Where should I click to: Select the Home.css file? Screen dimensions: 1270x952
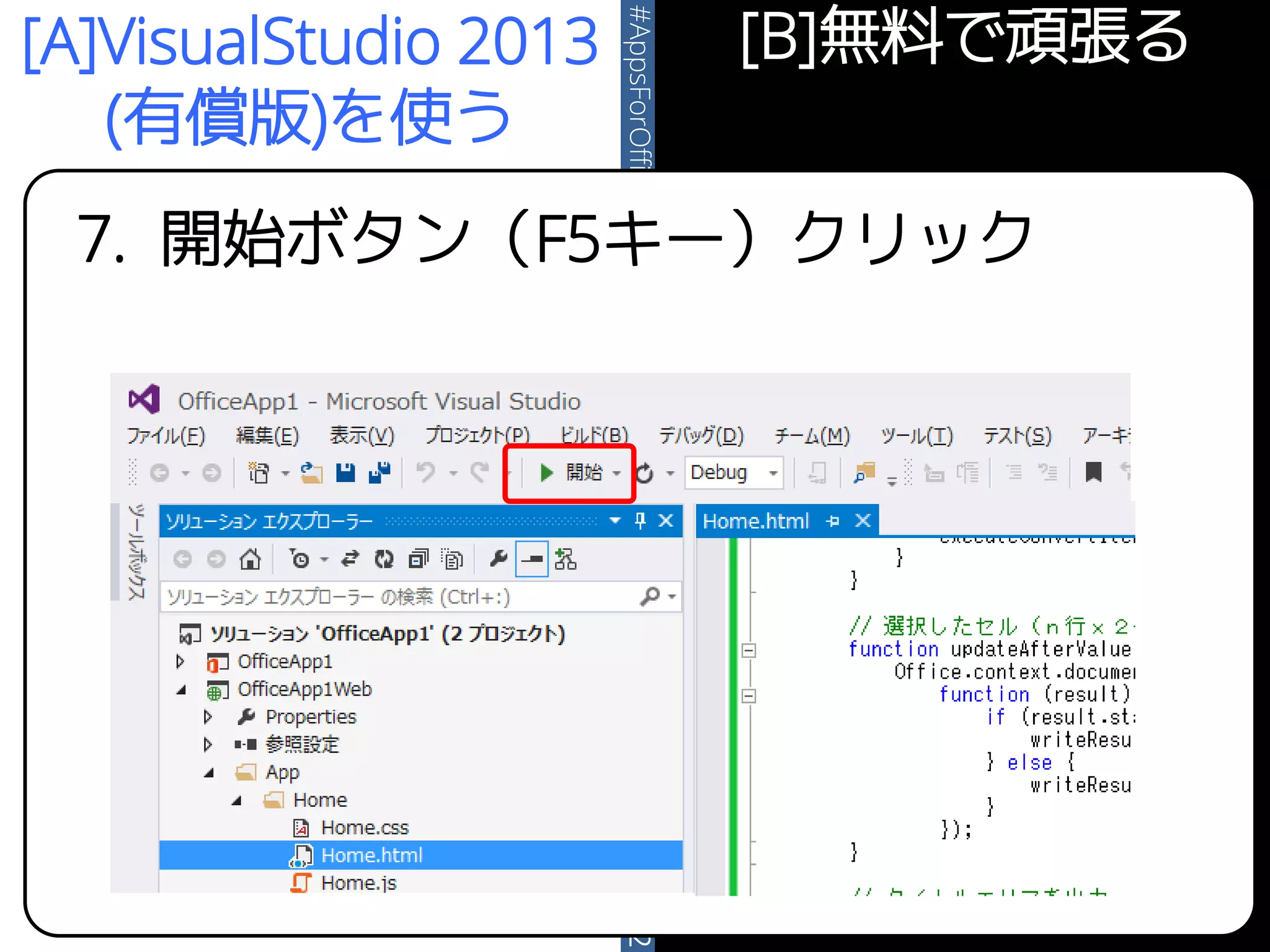[x=351, y=828]
